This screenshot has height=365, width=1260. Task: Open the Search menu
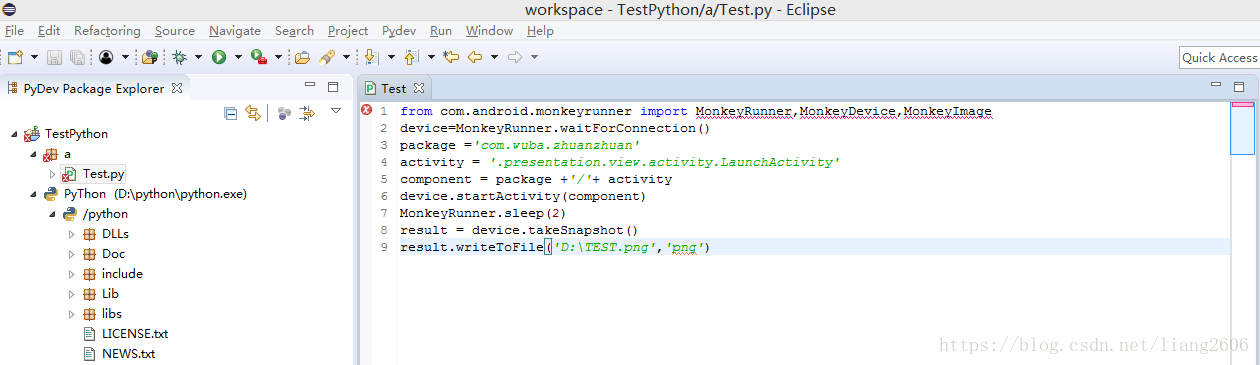point(294,31)
